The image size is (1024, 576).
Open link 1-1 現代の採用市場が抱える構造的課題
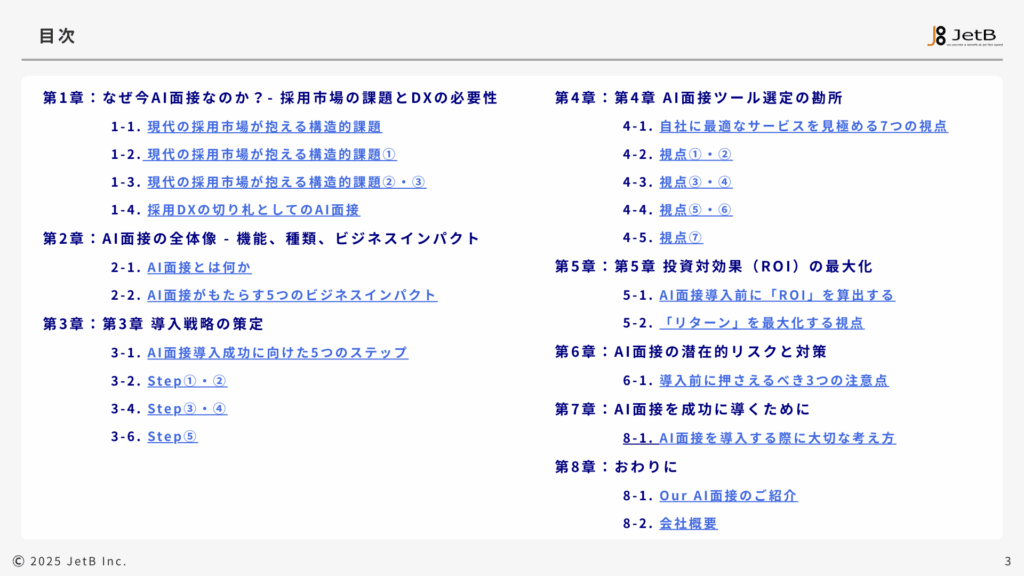pyautogui.click(x=264, y=127)
